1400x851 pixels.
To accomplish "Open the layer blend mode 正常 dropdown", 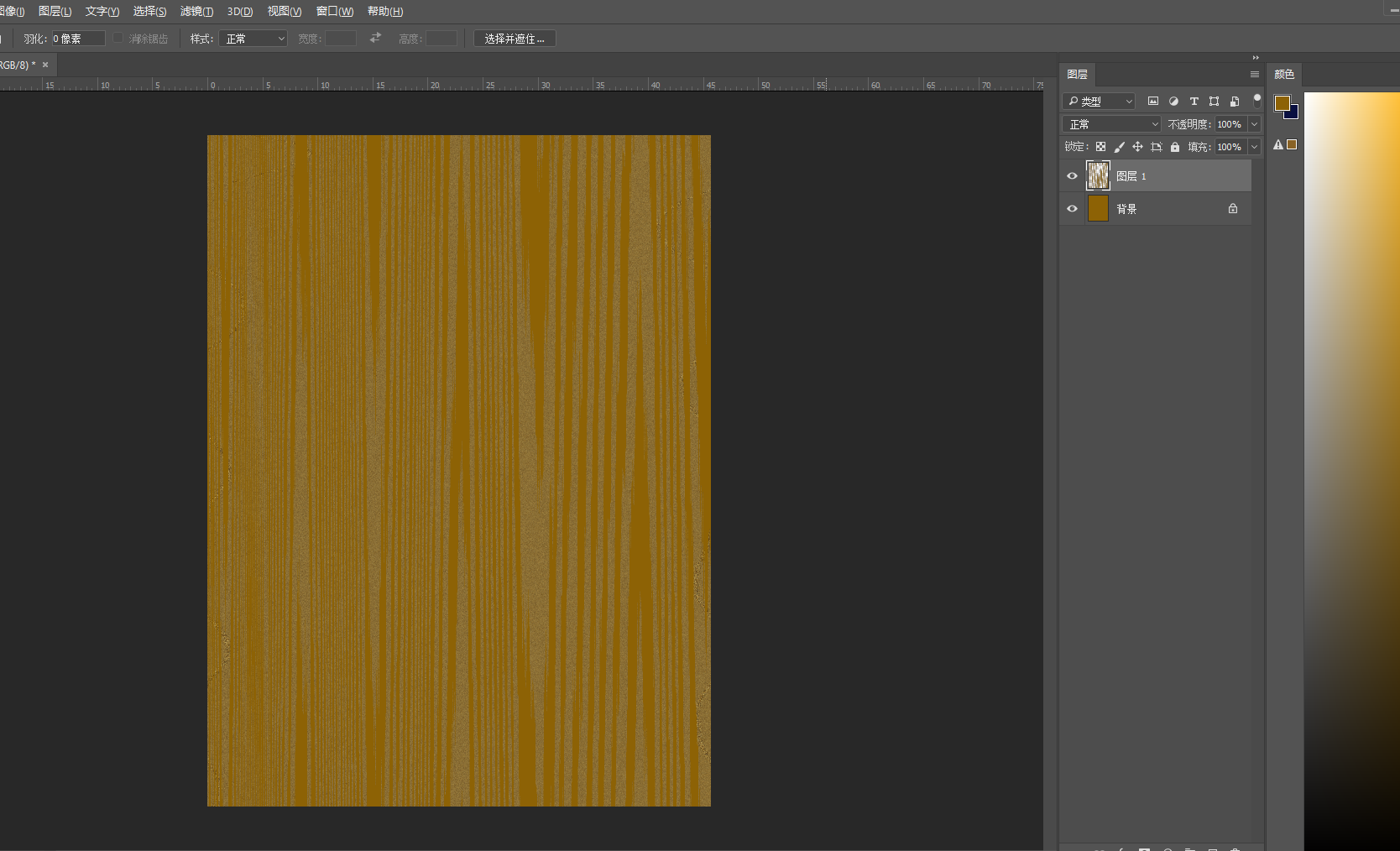I will [x=1111, y=124].
